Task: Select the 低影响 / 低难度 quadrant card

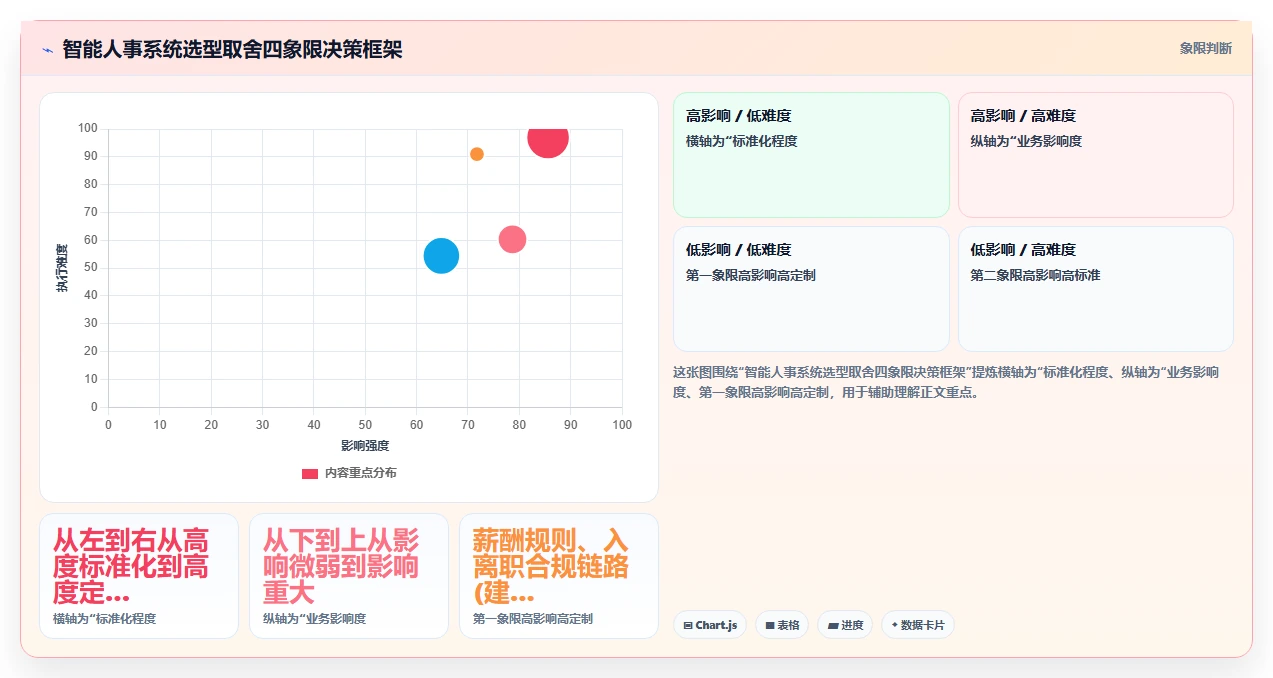Action: tap(811, 289)
